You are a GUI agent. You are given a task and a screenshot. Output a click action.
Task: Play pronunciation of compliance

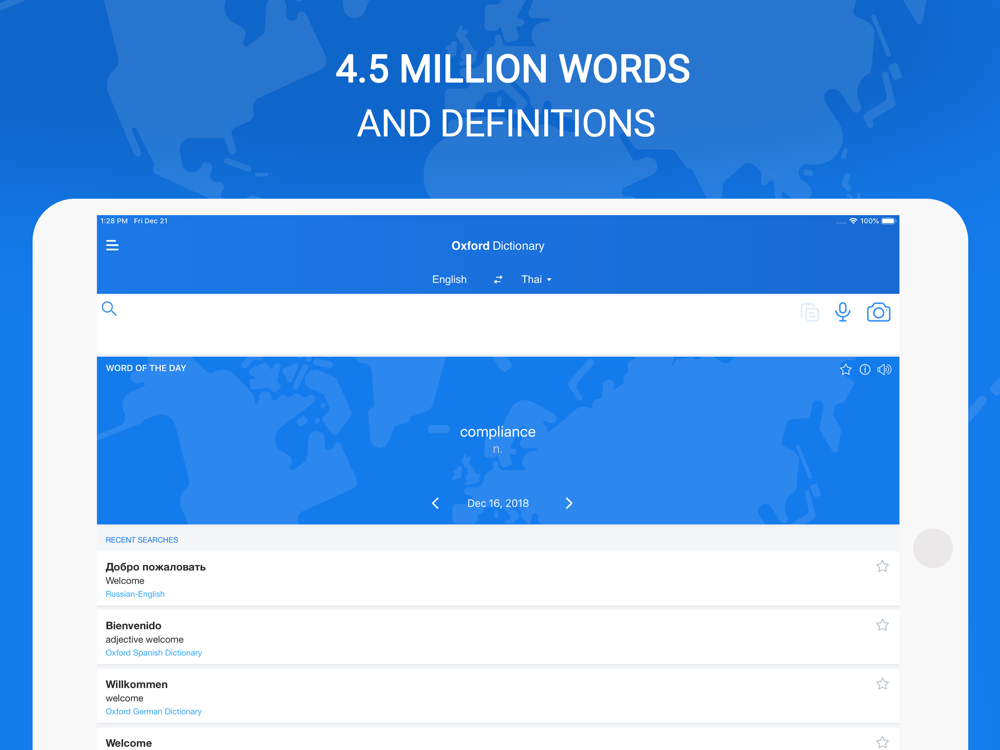click(x=884, y=369)
